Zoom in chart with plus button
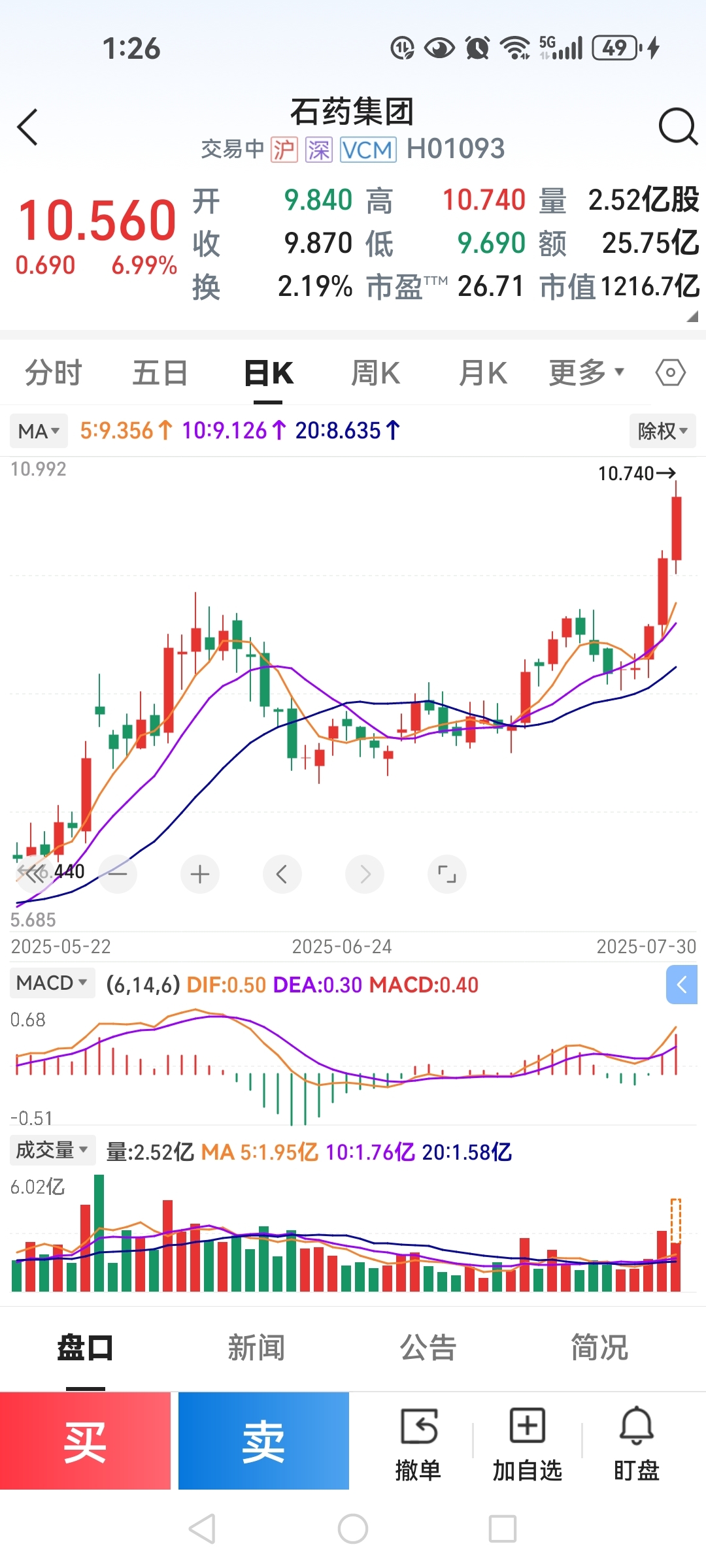Image resolution: width=706 pixels, height=1568 pixels. pyautogui.click(x=200, y=874)
